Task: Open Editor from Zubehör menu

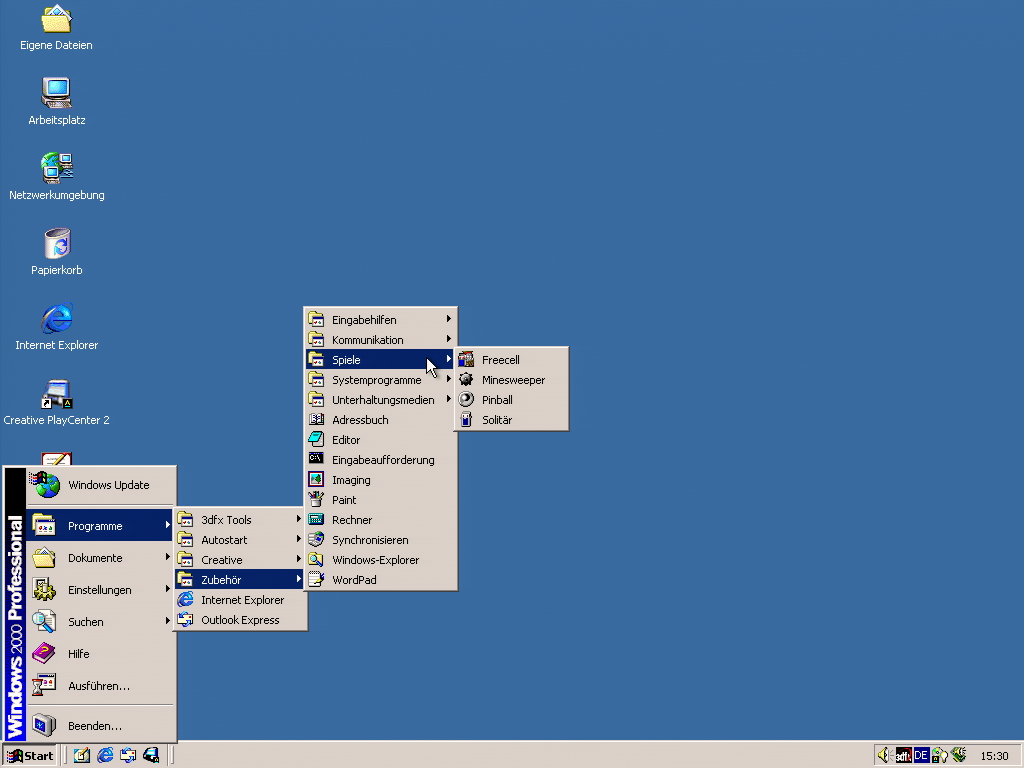Action: point(381,440)
